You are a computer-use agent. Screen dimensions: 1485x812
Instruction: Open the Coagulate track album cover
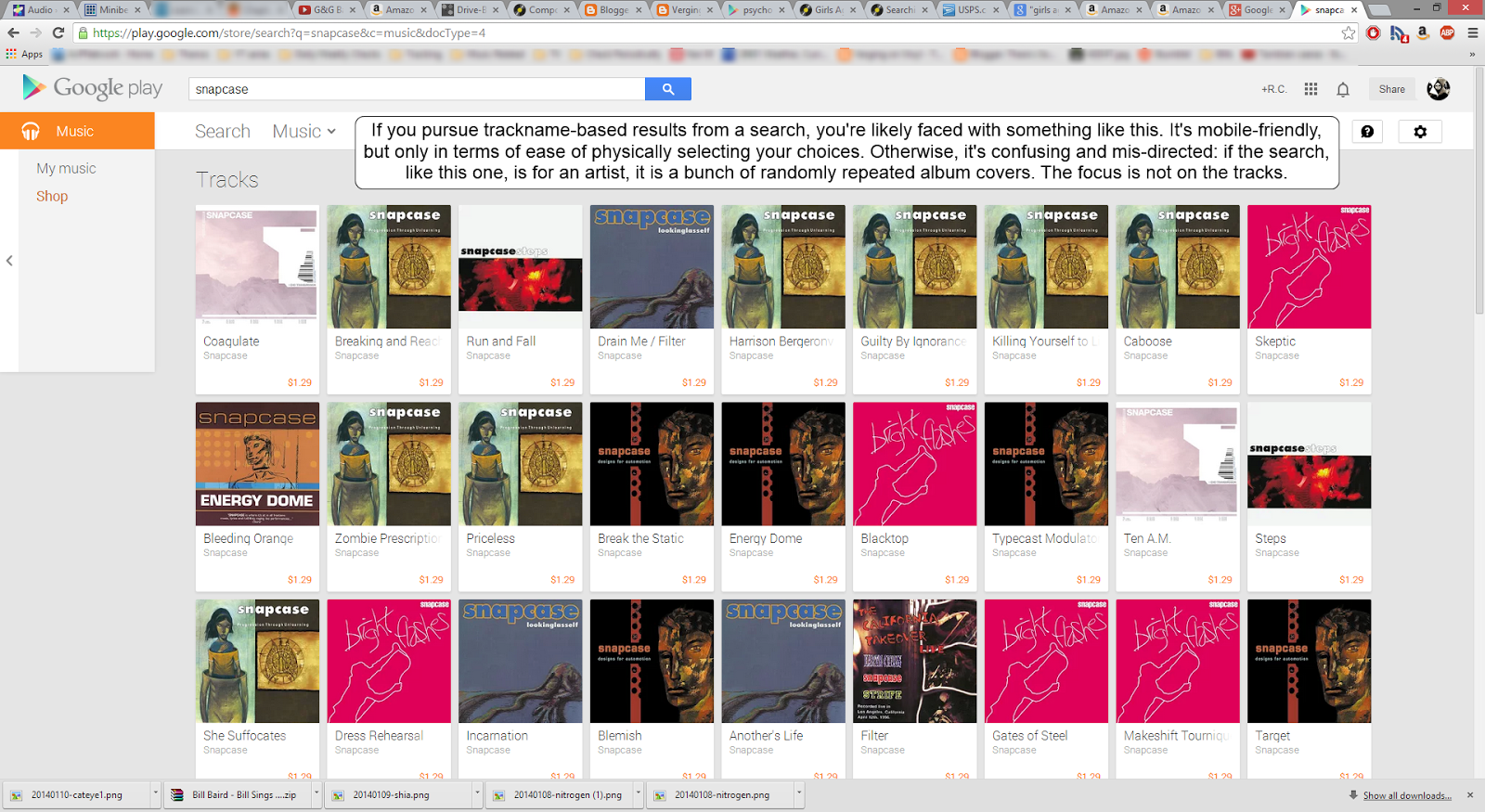[x=257, y=266]
